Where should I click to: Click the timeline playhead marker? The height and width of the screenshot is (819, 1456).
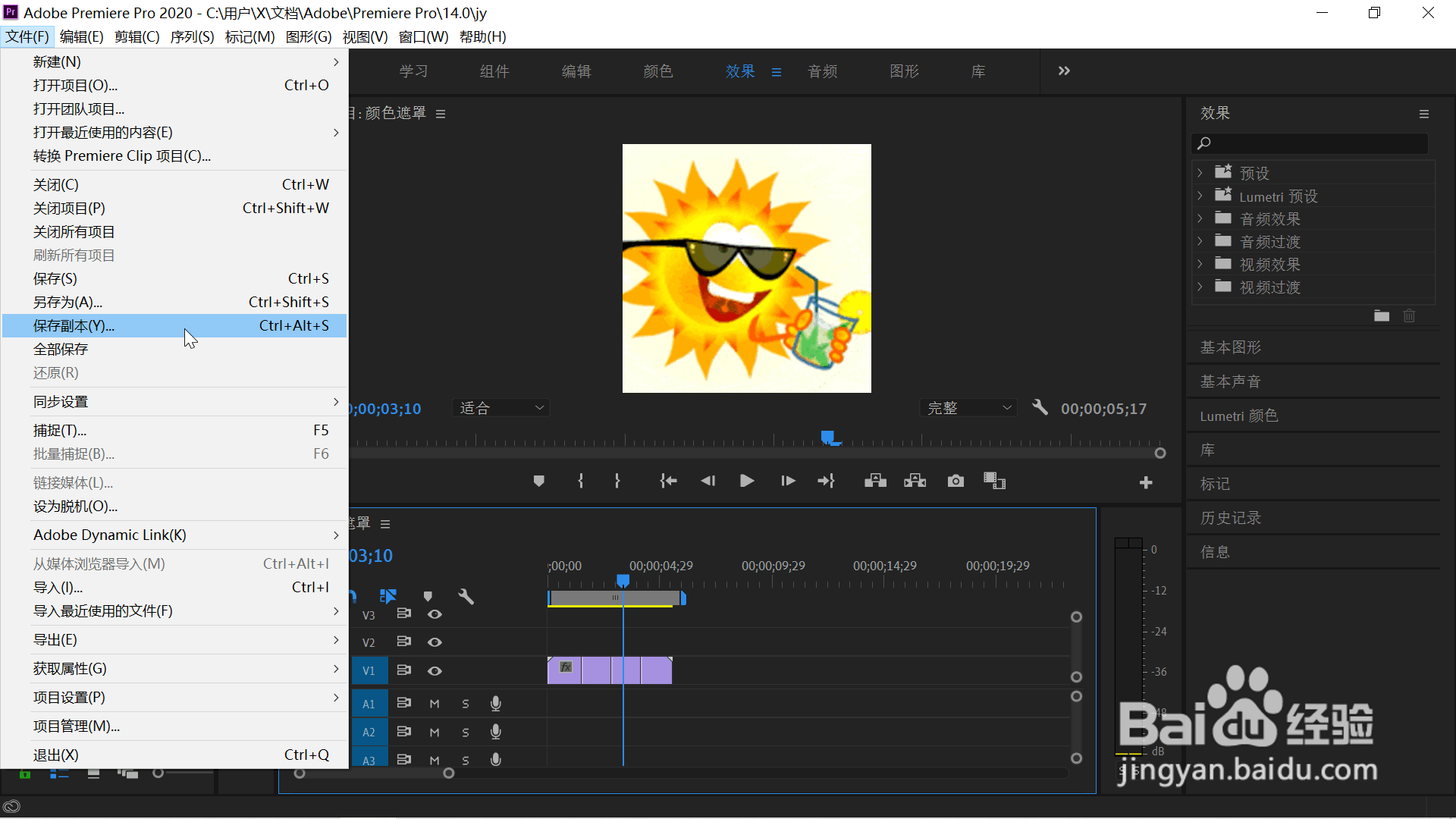pos(623,580)
